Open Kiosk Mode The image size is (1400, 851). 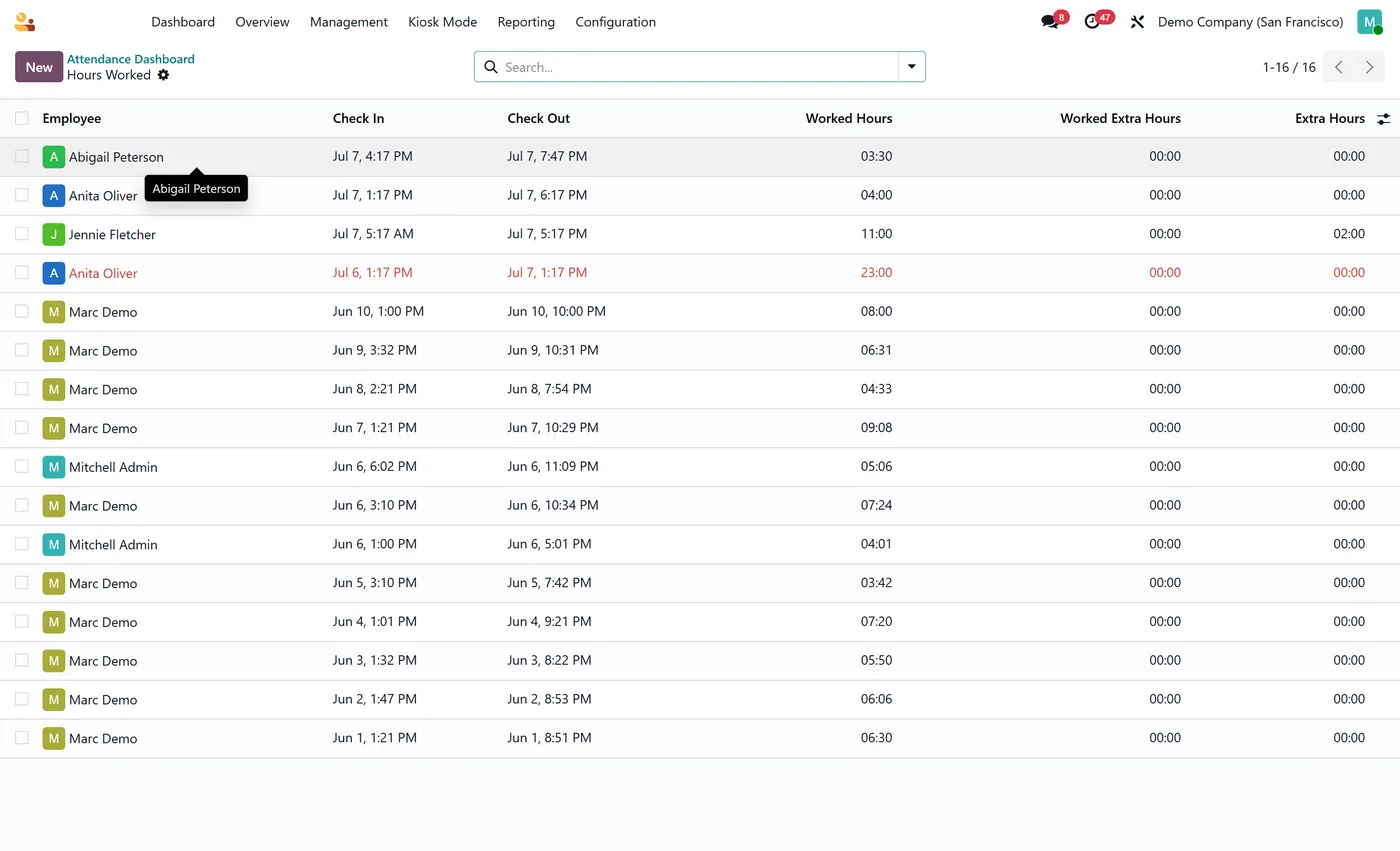pos(442,22)
